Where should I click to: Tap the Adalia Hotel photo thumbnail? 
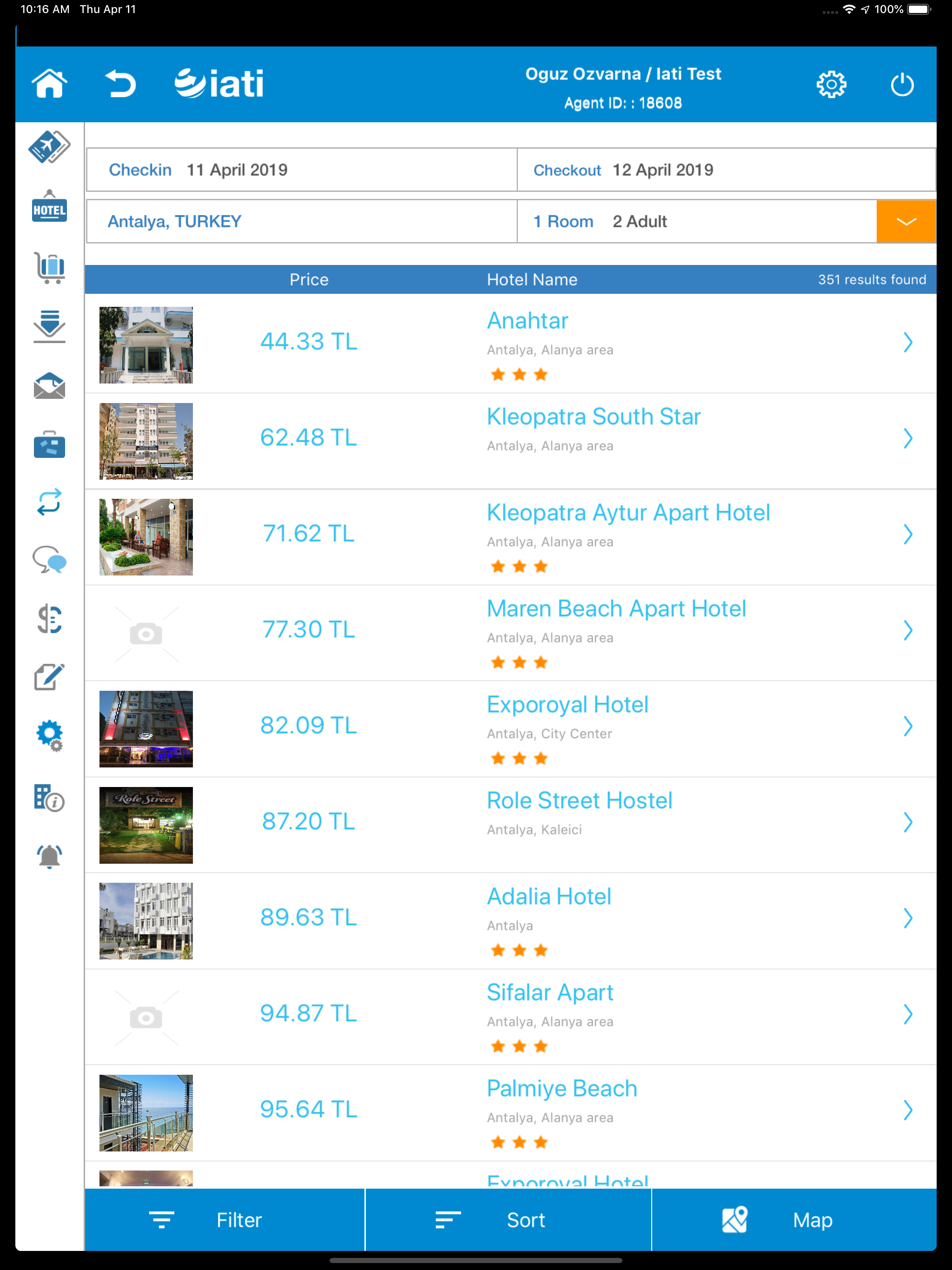146,921
